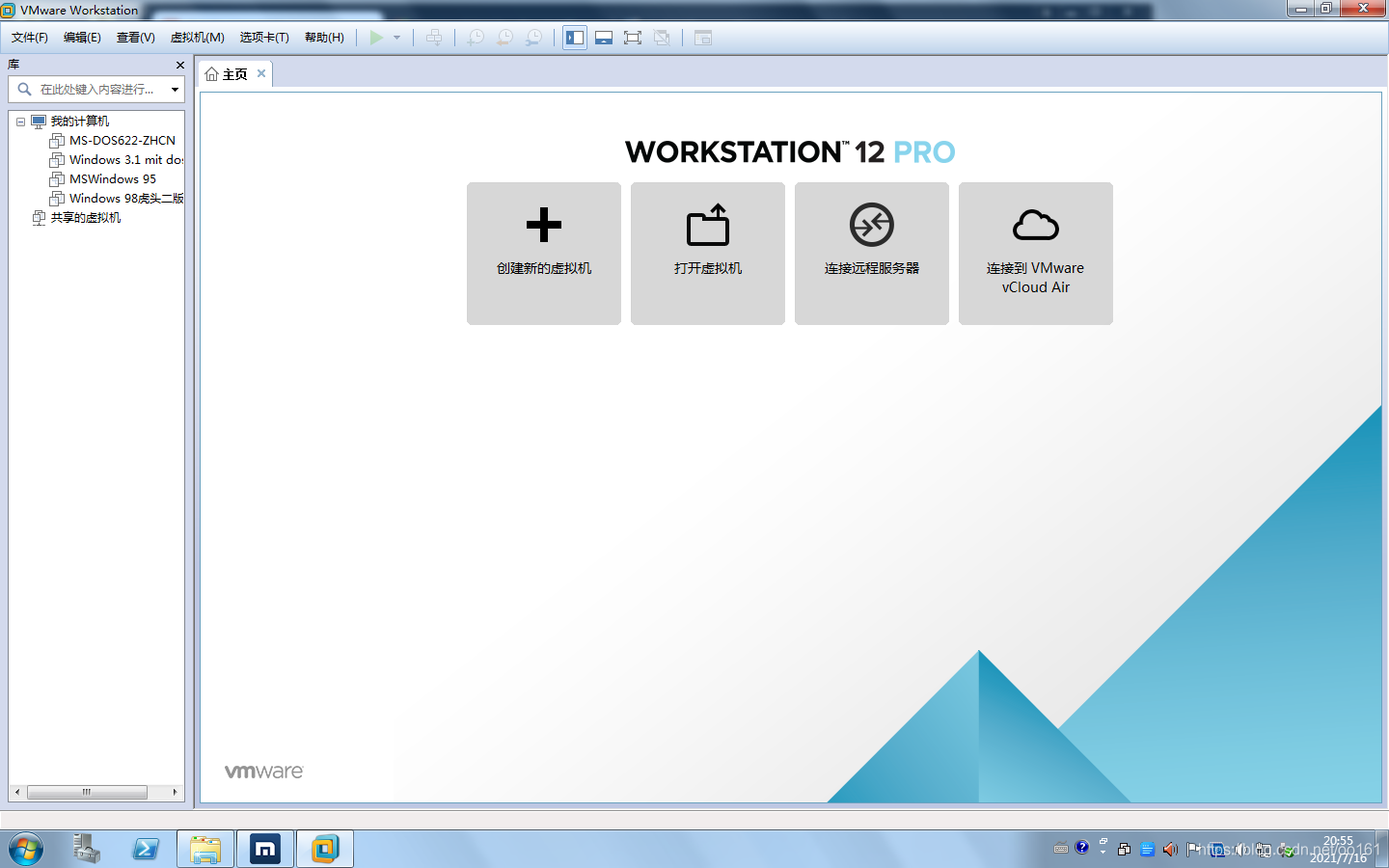
Task: Click the Manage Snapshots wrench-clock icon
Action: [533, 38]
